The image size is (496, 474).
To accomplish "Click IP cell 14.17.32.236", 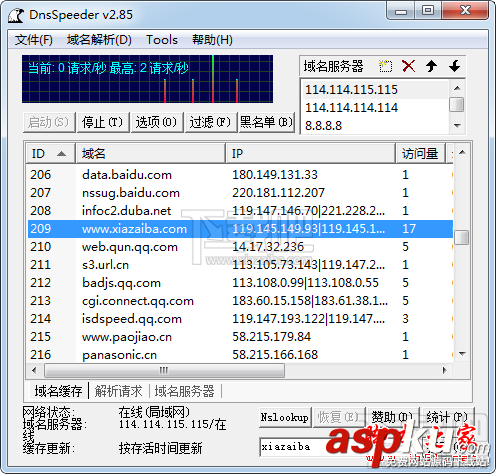I will 268,247.
